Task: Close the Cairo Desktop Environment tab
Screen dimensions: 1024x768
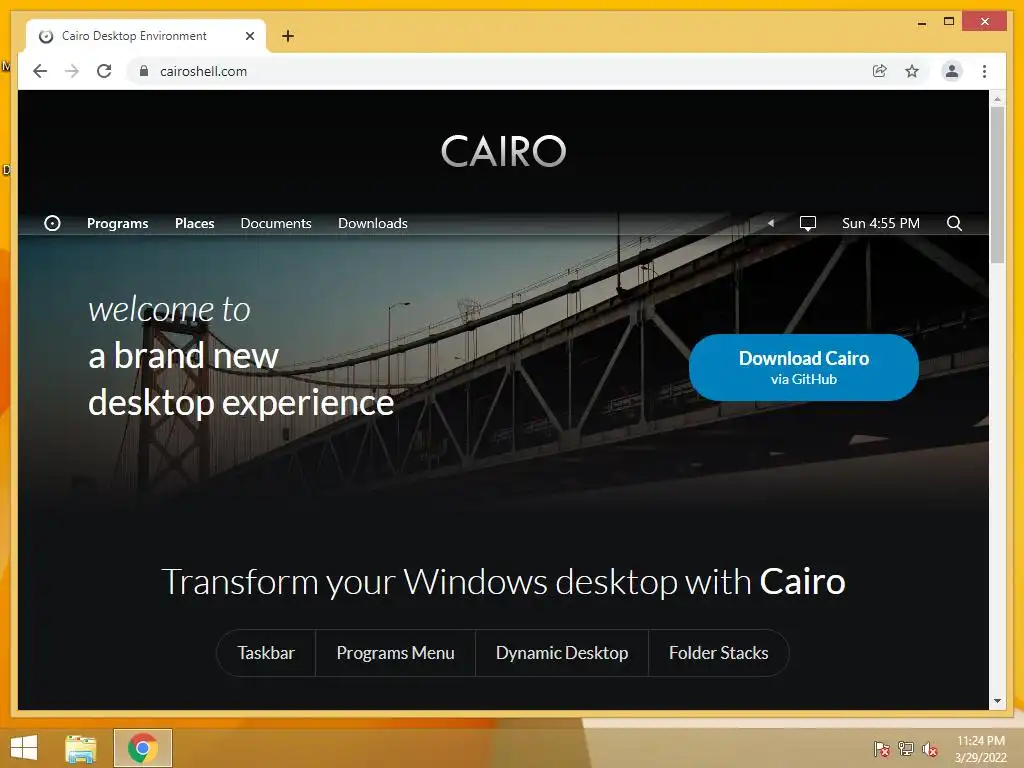Action: pos(249,36)
